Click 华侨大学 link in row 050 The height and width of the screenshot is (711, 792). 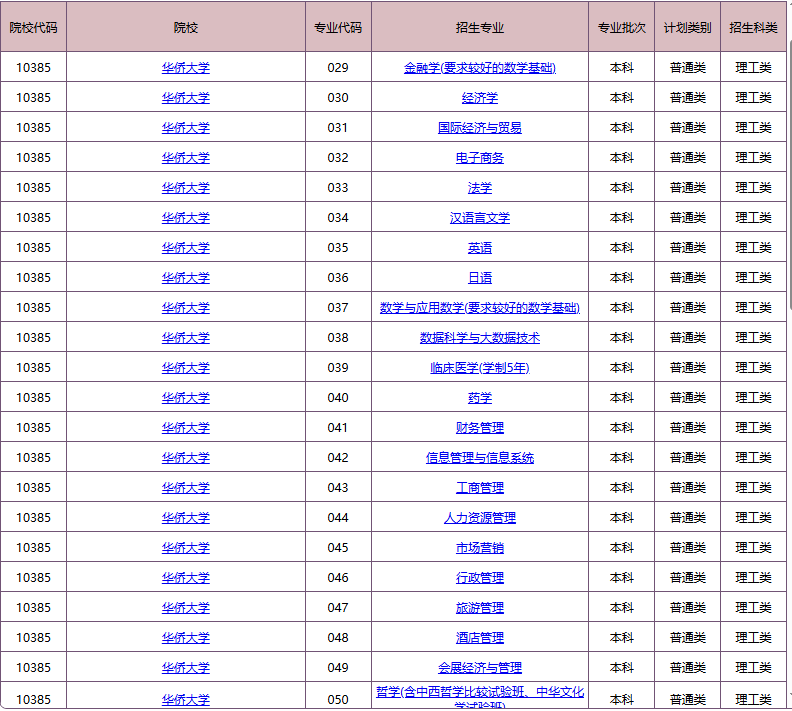click(x=185, y=700)
